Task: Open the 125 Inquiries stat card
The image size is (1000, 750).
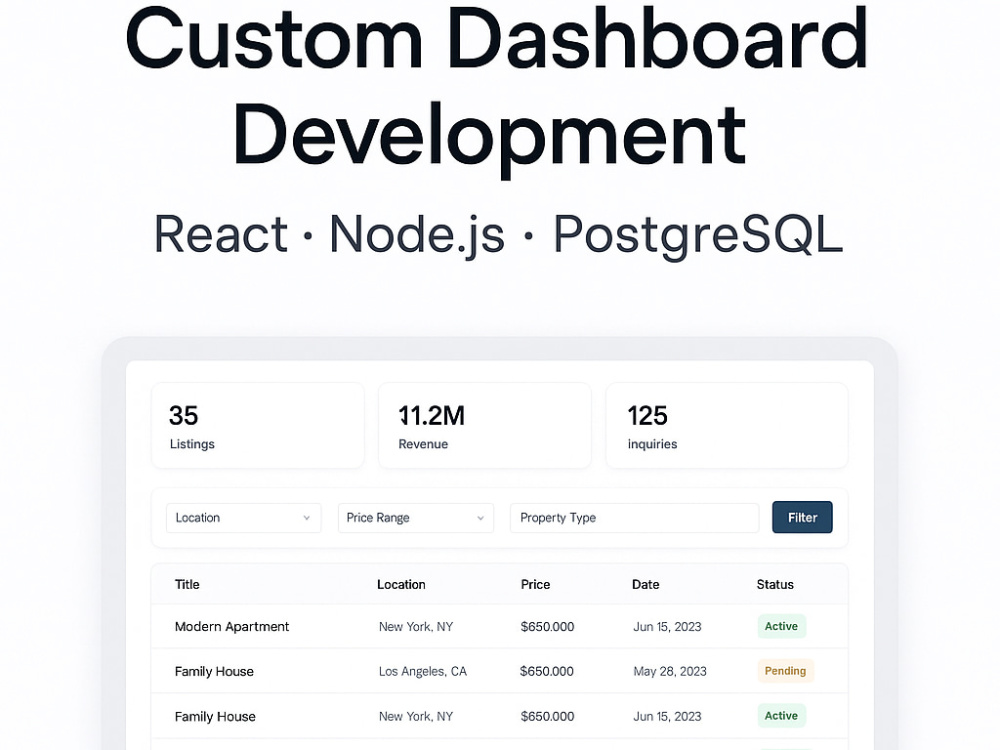Action: pos(726,425)
